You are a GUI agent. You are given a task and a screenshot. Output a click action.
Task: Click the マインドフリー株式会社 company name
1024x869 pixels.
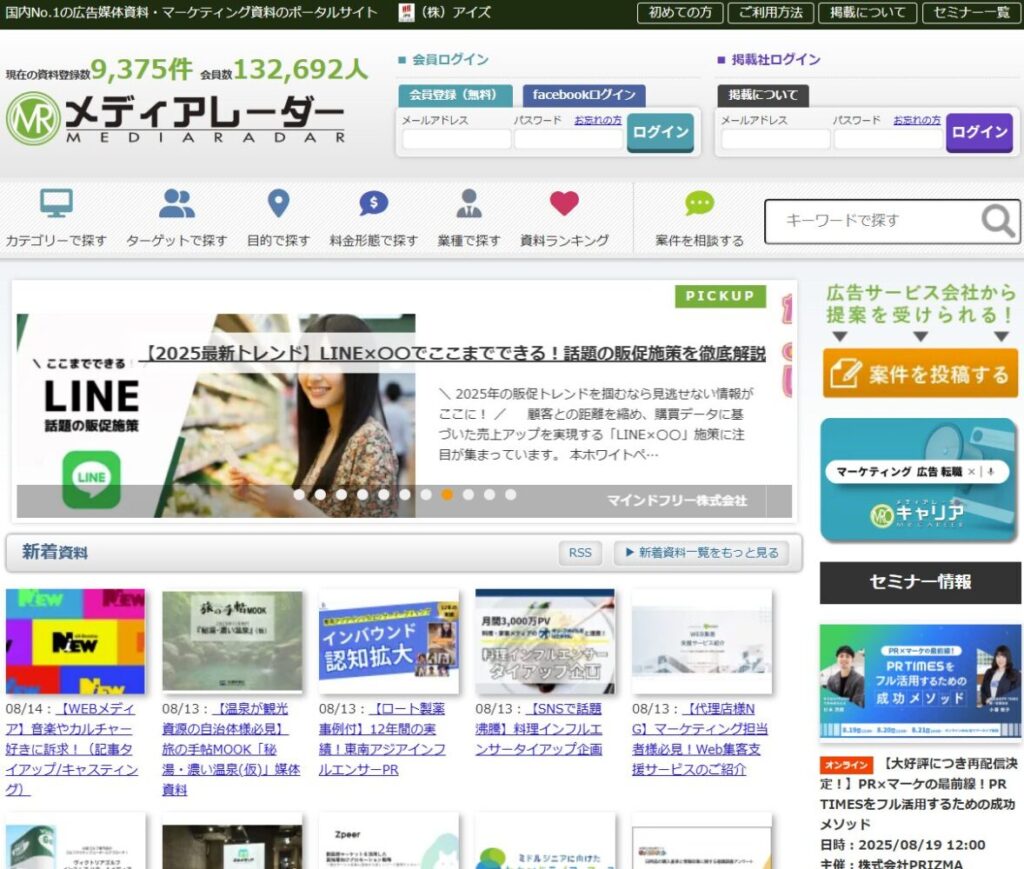click(677, 501)
